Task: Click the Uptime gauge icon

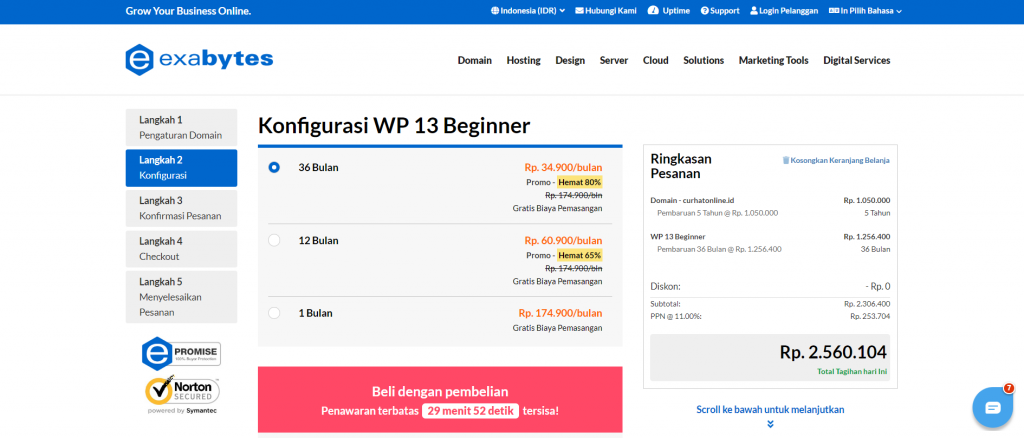Action: coord(652,11)
